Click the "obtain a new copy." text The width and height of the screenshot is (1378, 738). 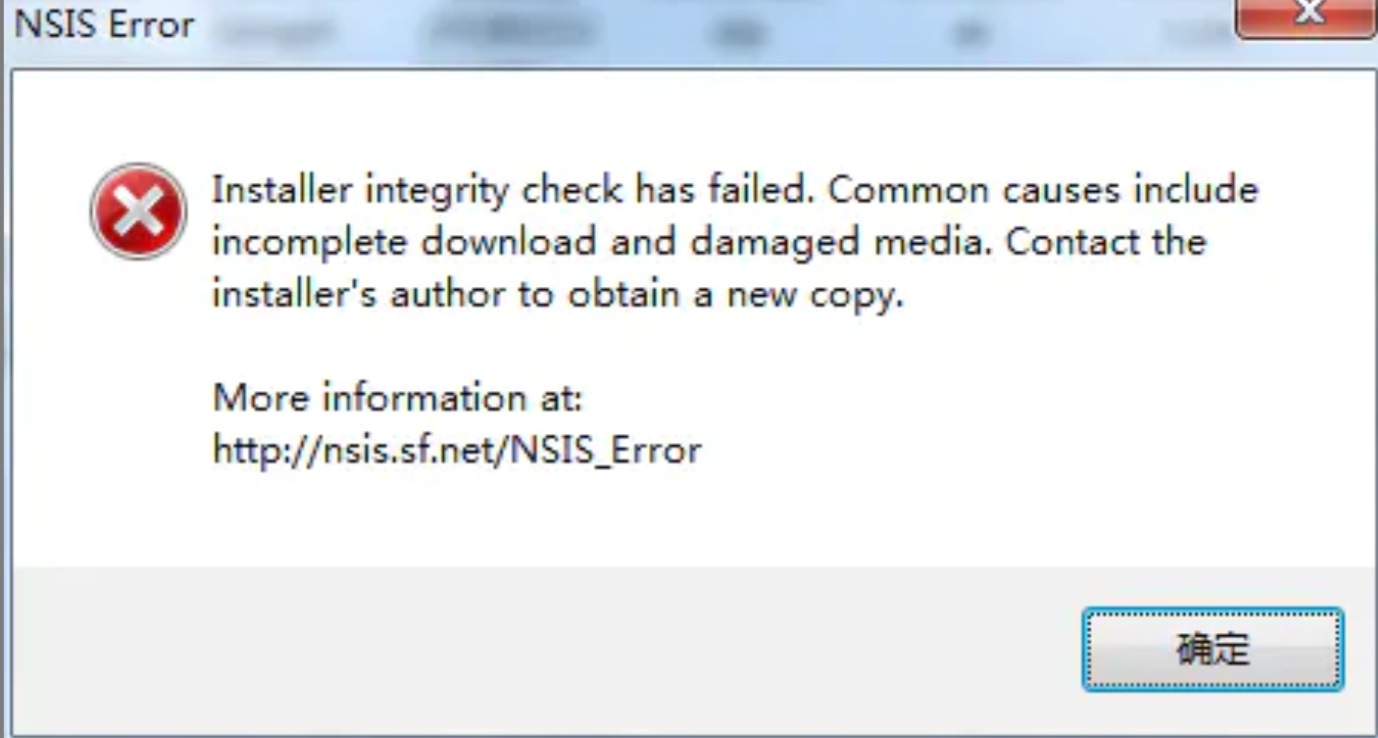(x=736, y=295)
